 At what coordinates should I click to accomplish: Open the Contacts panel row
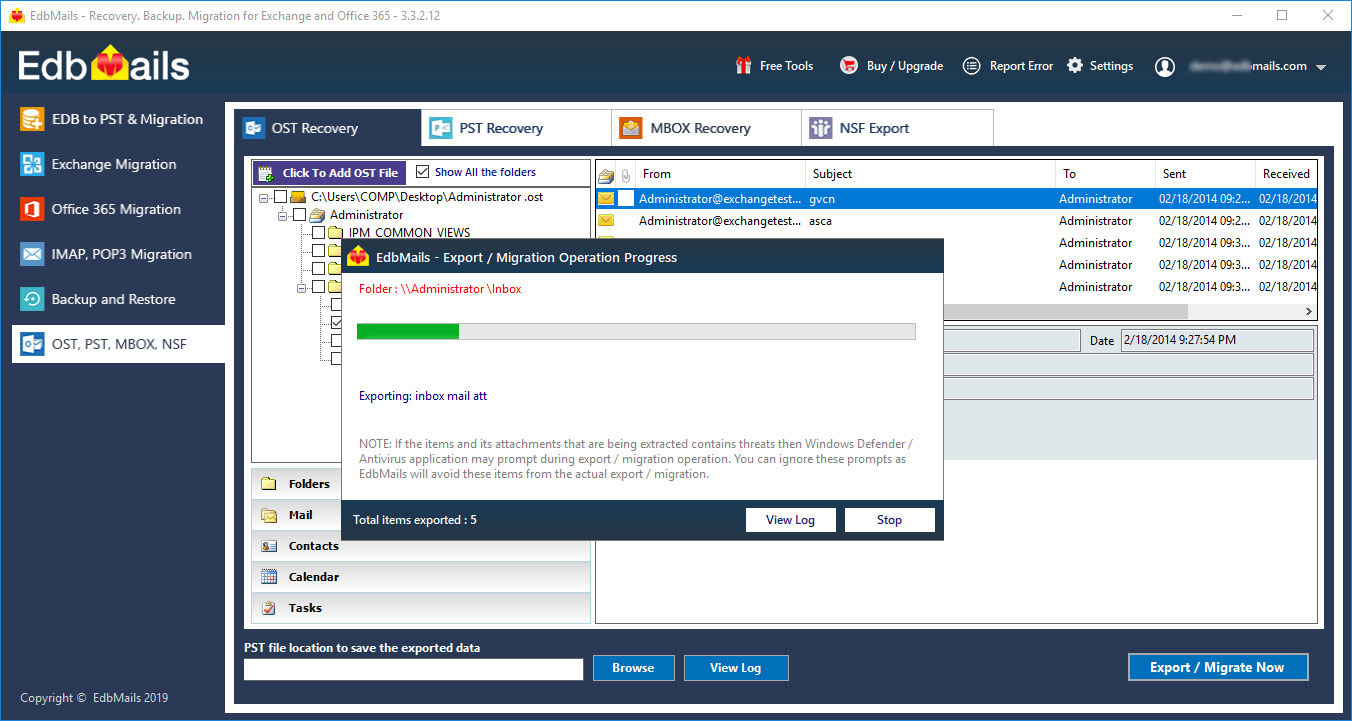421,546
